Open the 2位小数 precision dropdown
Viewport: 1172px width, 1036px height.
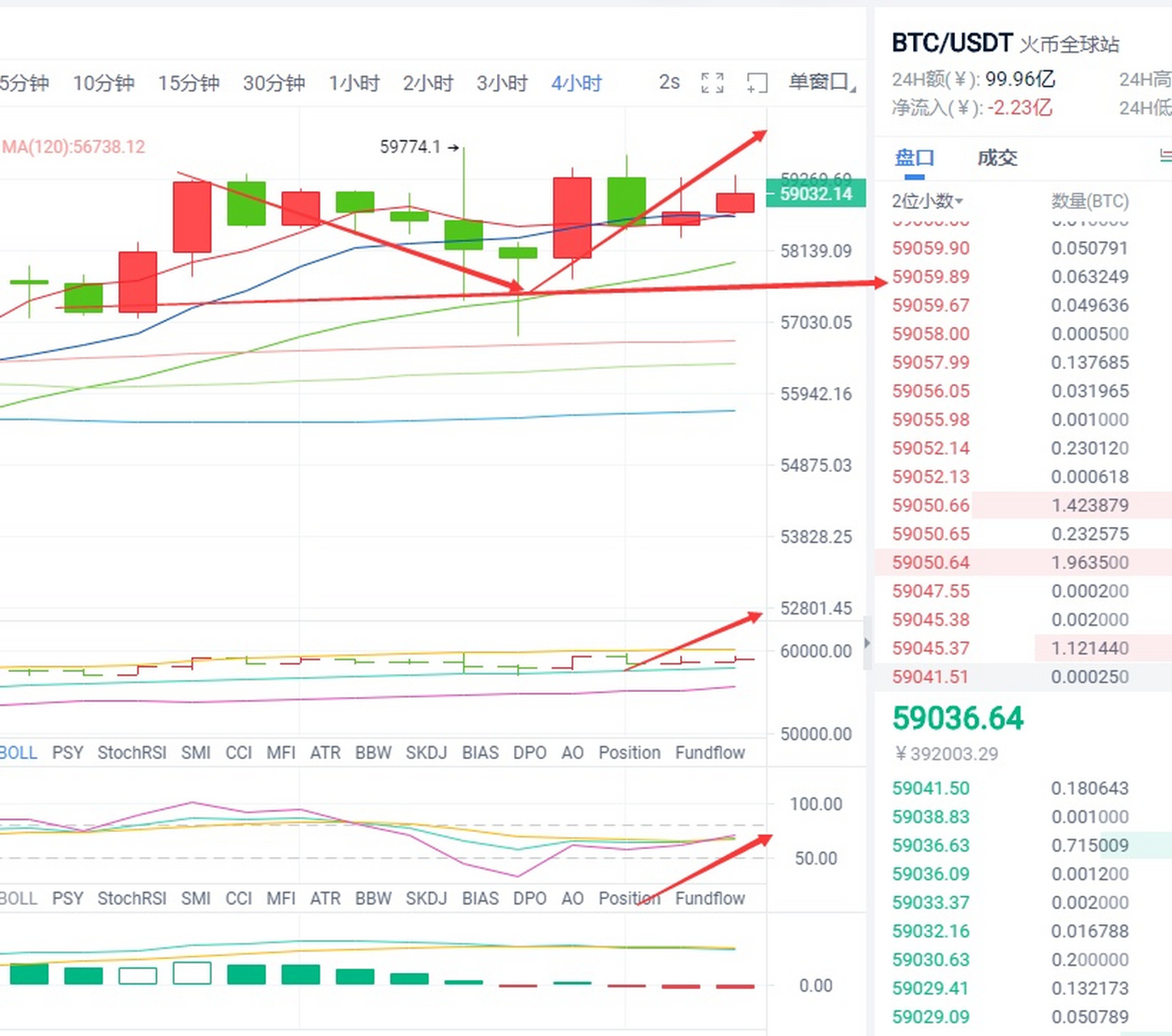tap(928, 201)
